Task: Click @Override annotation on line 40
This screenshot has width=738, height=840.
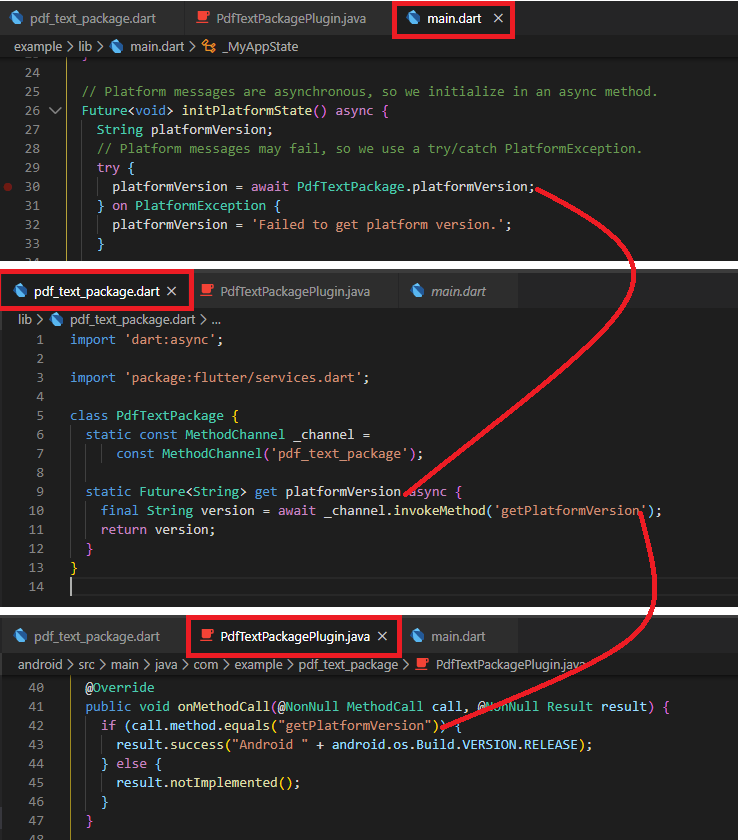Action: click(120, 688)
